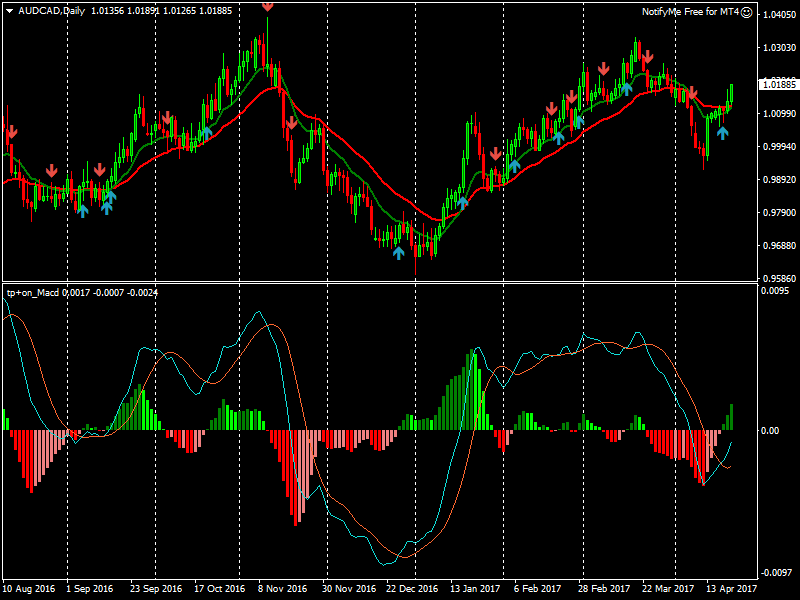This screenshot has width=800, height=600.
Task: Open the chart menu triangle beside AUDCAD
Action: pyautogui.click(x=10, y=11)
